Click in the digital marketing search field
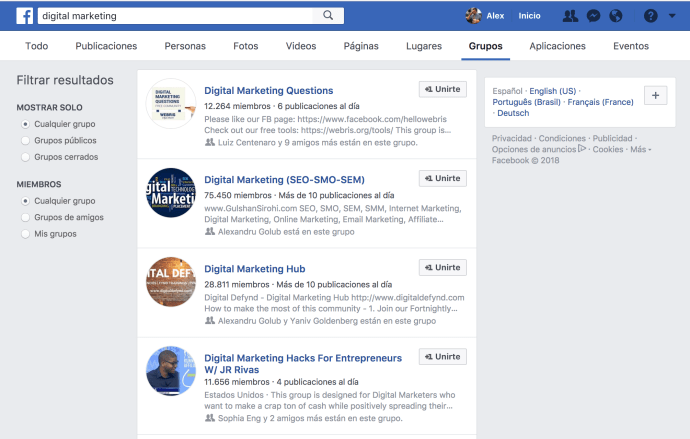690x439 pixels. [176, 16]
